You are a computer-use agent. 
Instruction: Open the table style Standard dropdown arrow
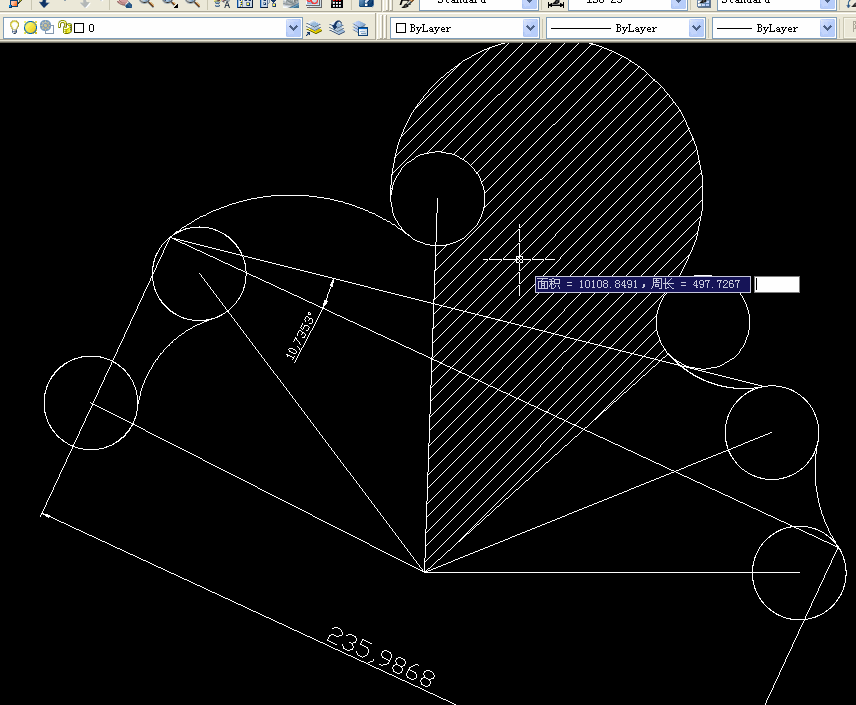[x=828, y=4]
